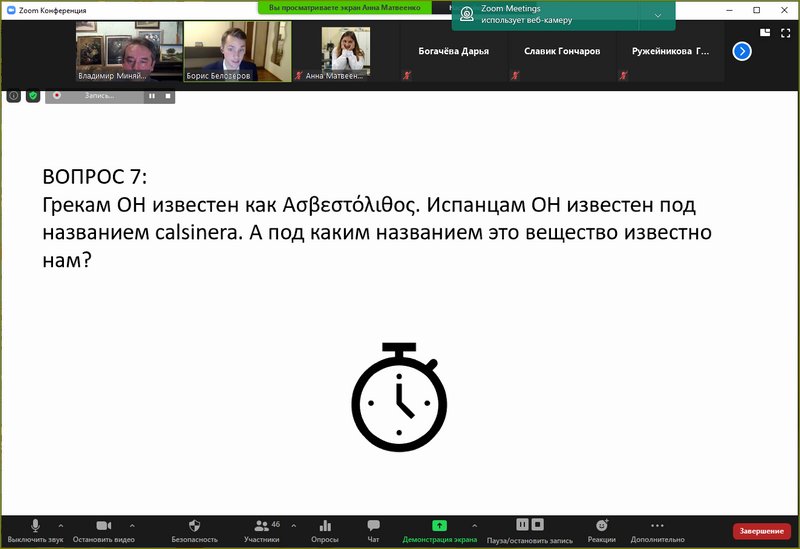This screenshot has height=549, width=800.
Task: Open Дополнительно more options menu
Action: pos(657,531)
